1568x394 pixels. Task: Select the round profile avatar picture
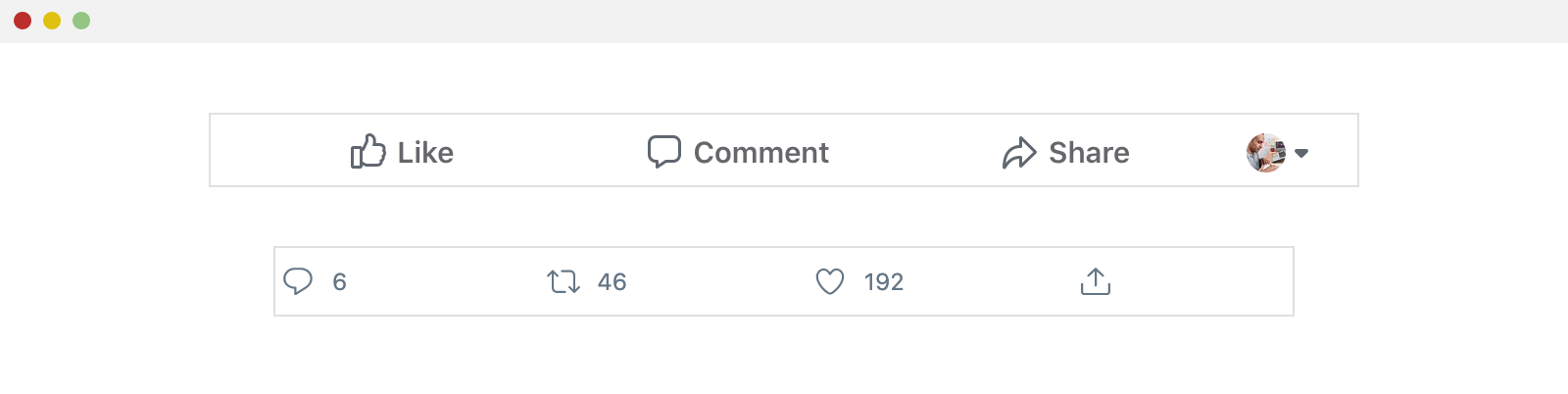pyautogui.click(x=1266, y=153)
